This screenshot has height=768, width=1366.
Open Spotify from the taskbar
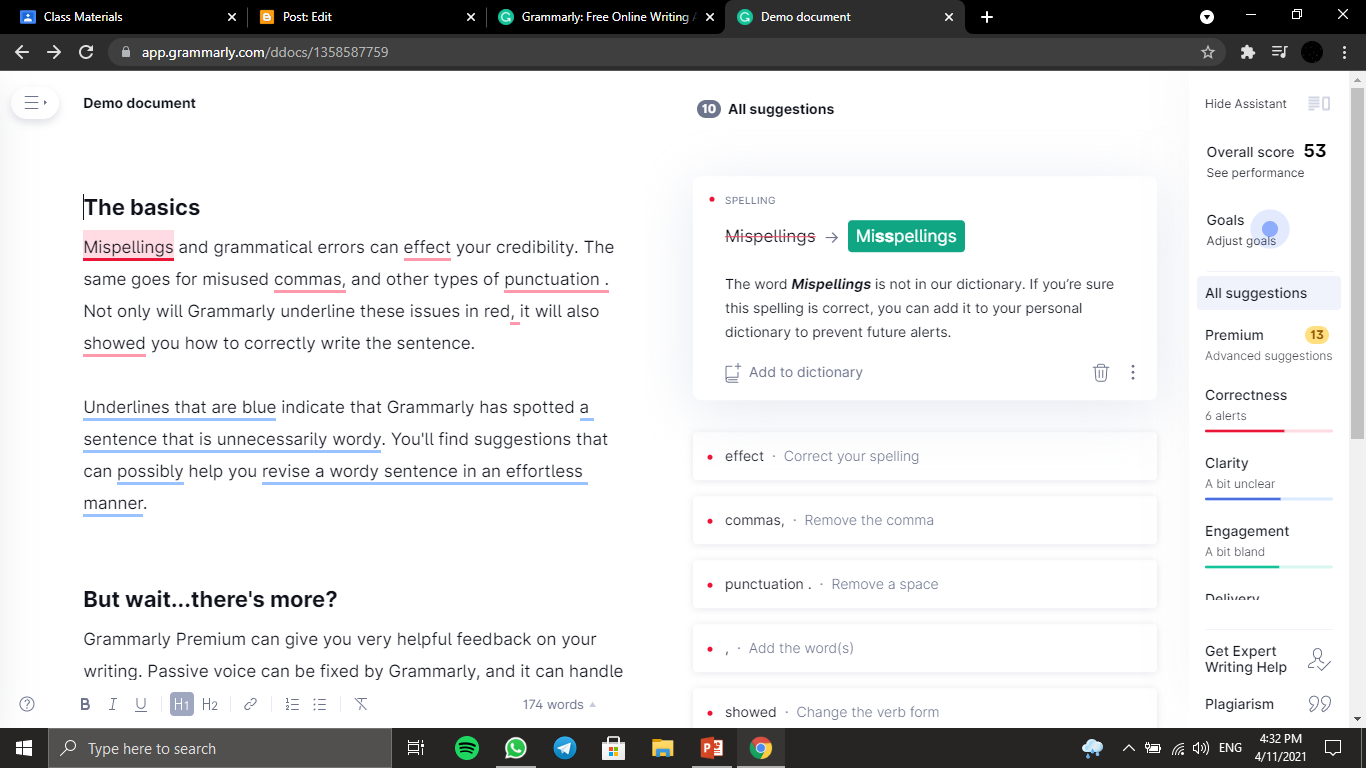(466, 748)
